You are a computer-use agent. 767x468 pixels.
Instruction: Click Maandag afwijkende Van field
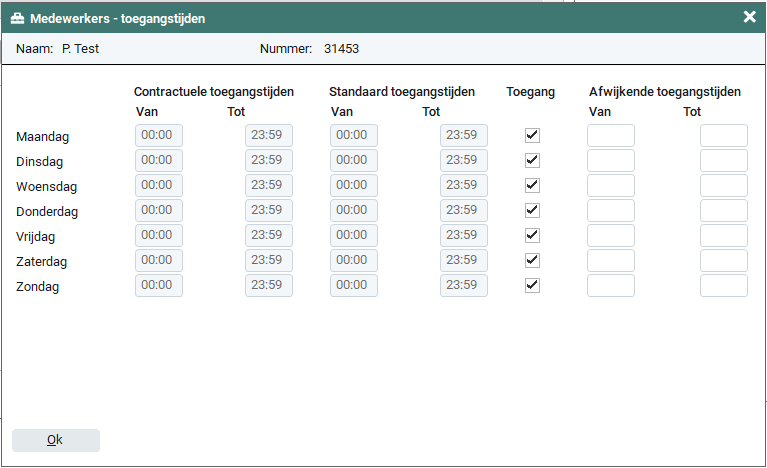click(610, 135)
